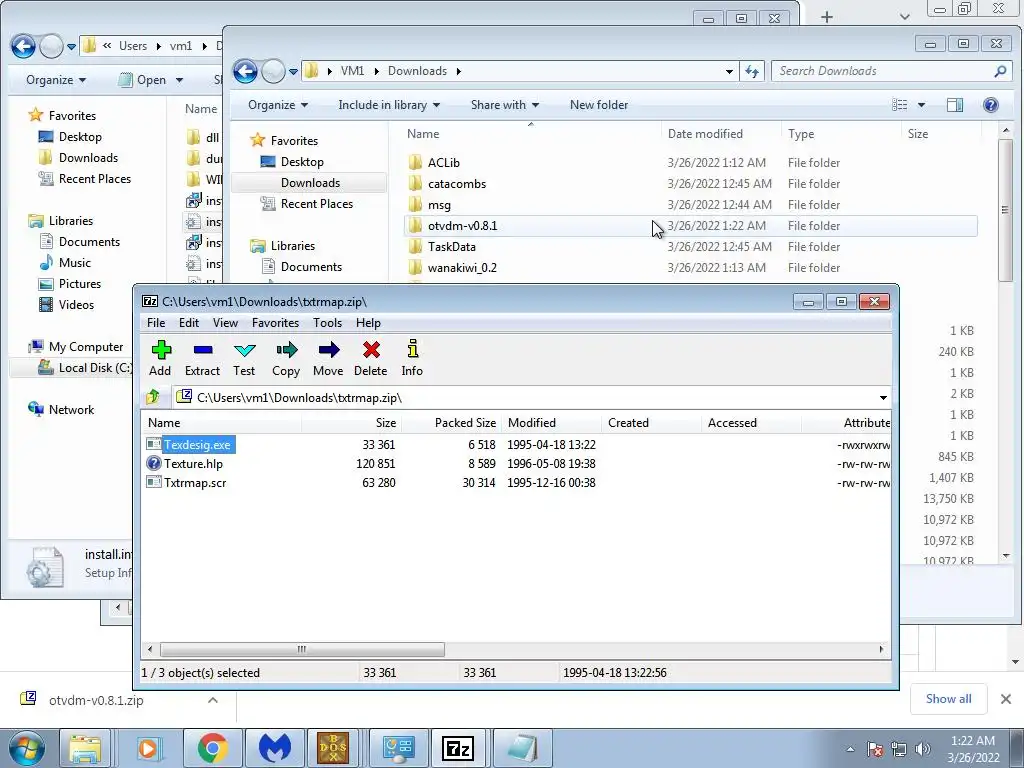Run Test on the archive
Image resolution: width=1024 pixels, height=768 pixels.
244,358
